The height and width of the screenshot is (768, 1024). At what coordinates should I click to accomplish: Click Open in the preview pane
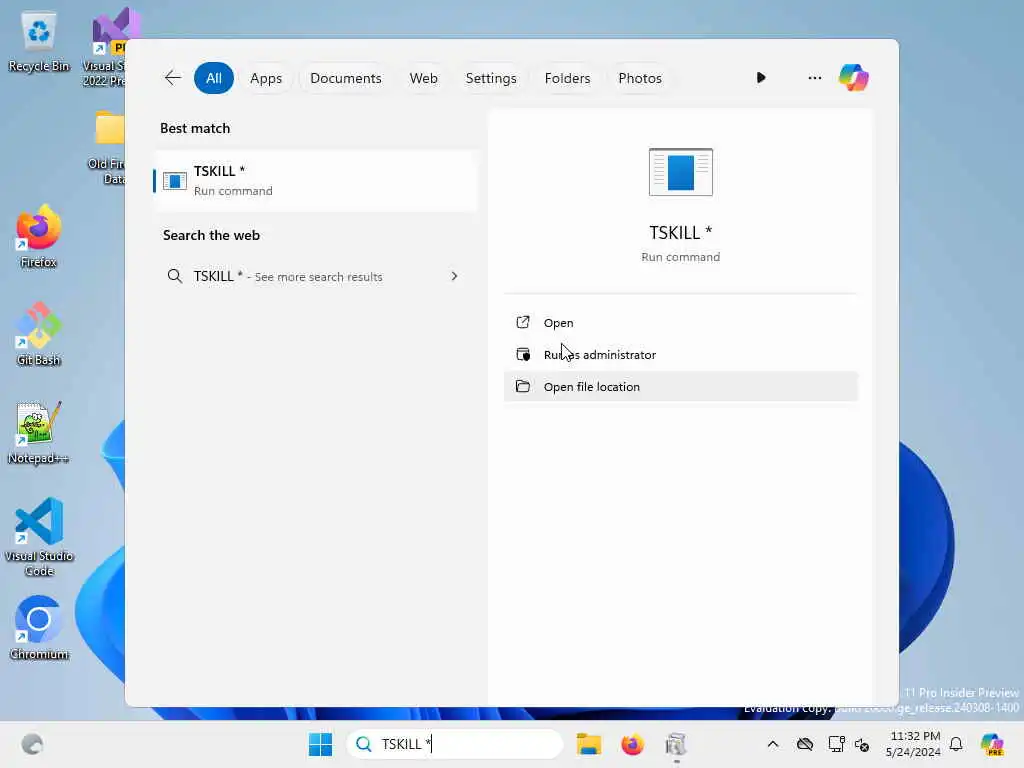point(680,323)
